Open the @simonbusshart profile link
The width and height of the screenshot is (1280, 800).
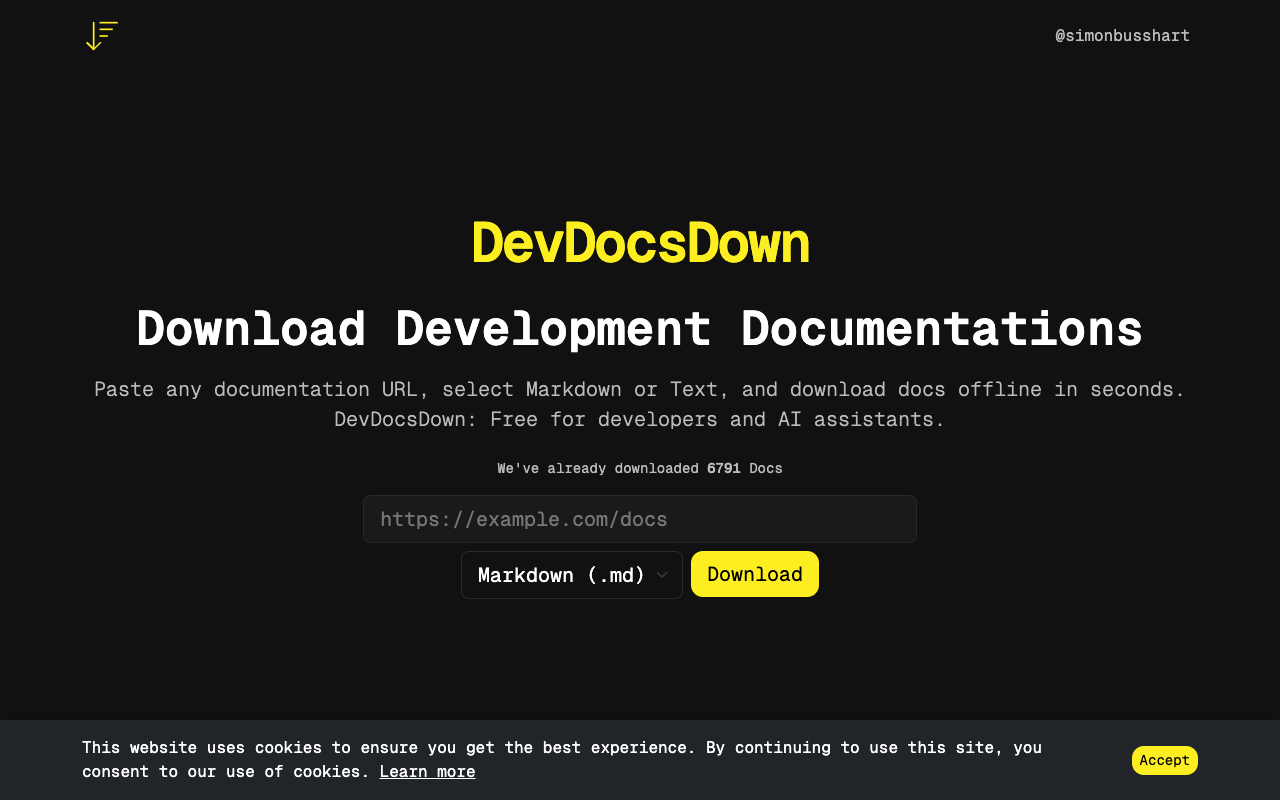point(1122,35)
